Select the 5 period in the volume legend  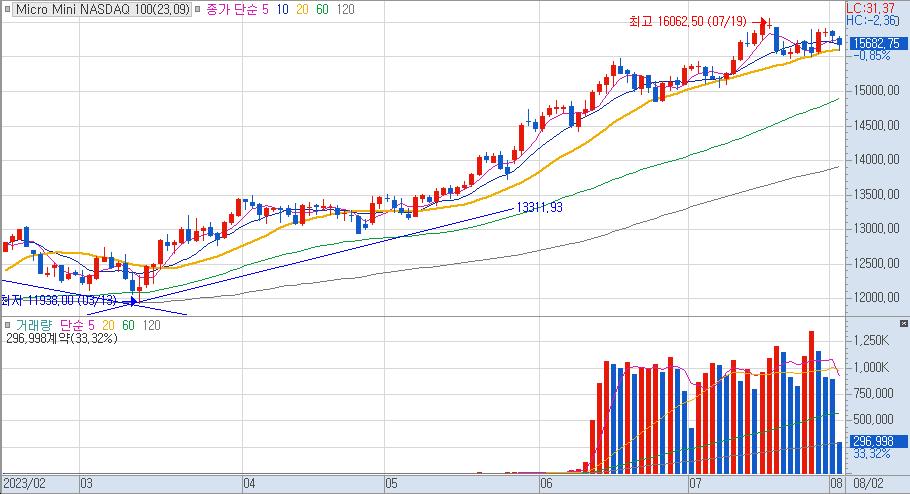pos(91,325)
